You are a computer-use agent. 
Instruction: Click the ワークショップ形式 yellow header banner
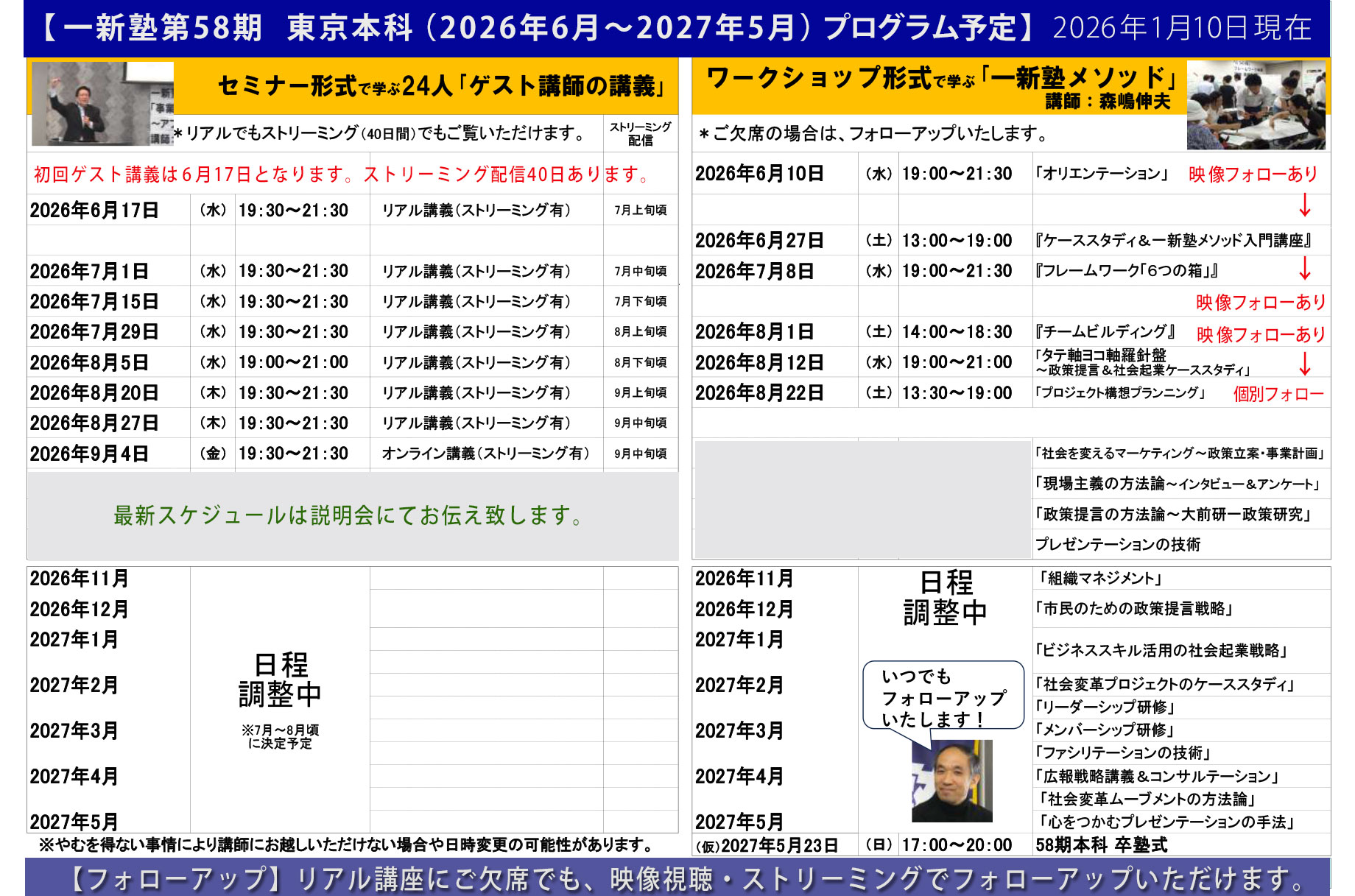pyautogui.click(x=939, y=86)
